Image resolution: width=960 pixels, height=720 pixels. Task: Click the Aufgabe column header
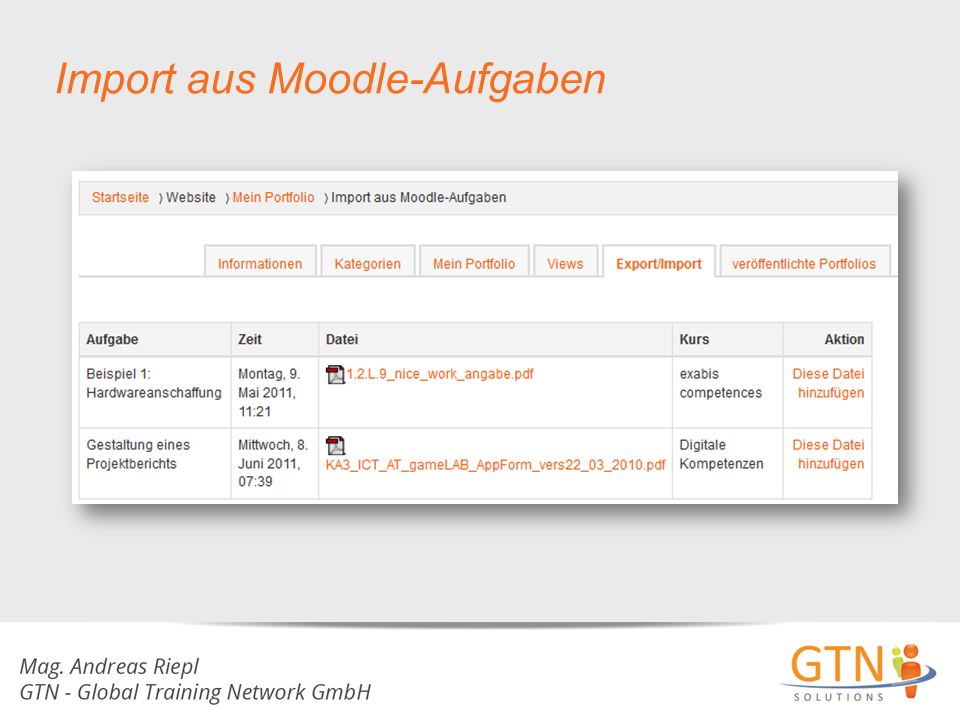pos(155,339)
